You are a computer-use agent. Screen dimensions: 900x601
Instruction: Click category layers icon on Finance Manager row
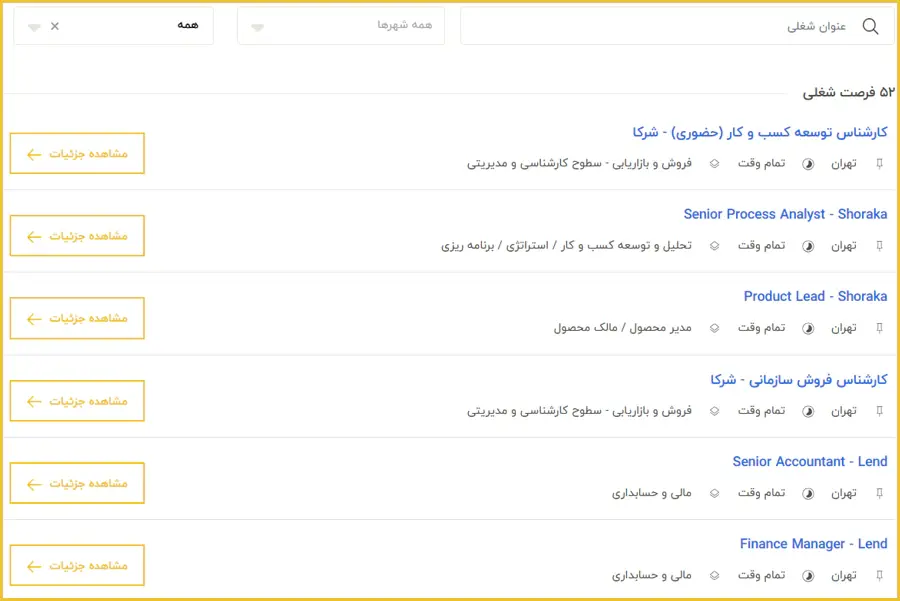[x=714, y=576]
